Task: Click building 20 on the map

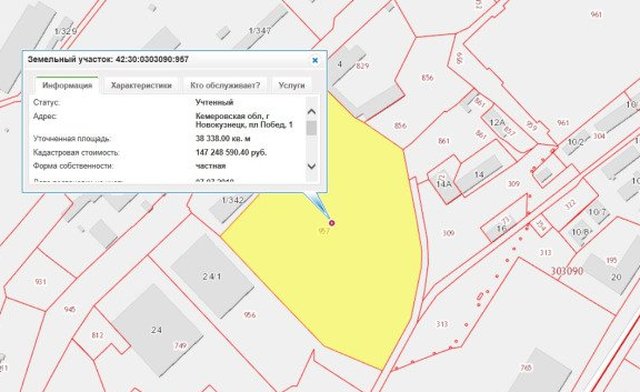Action: click(616, 277)
